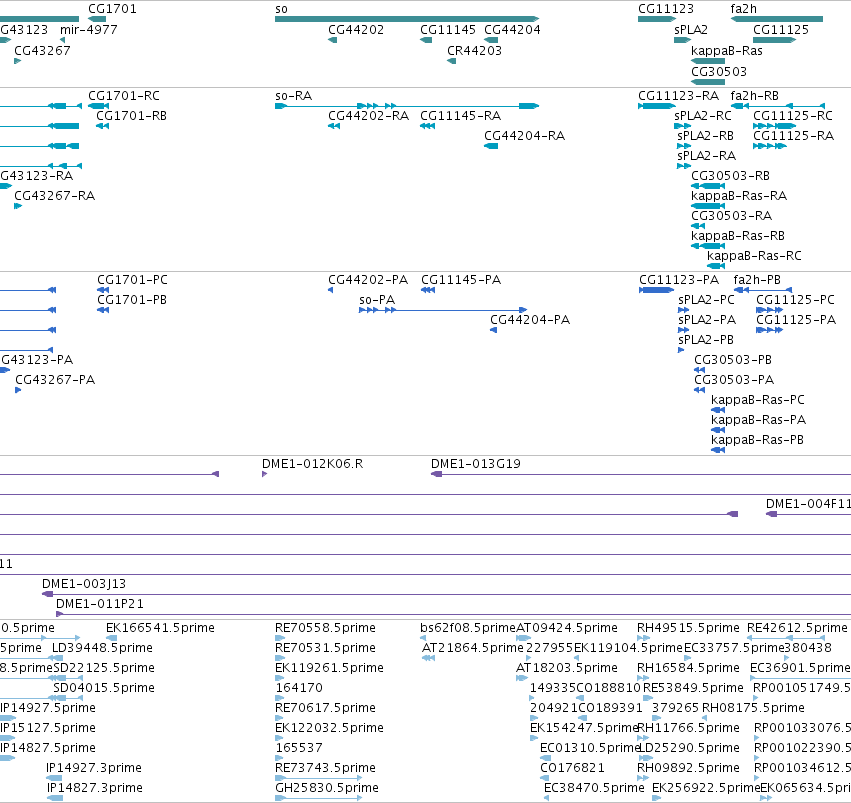This screenshot has height=803, width=851.
Task: Click transcript kappaB-Ras-RC
Action: pyautogui.click(x=754, y=257)
